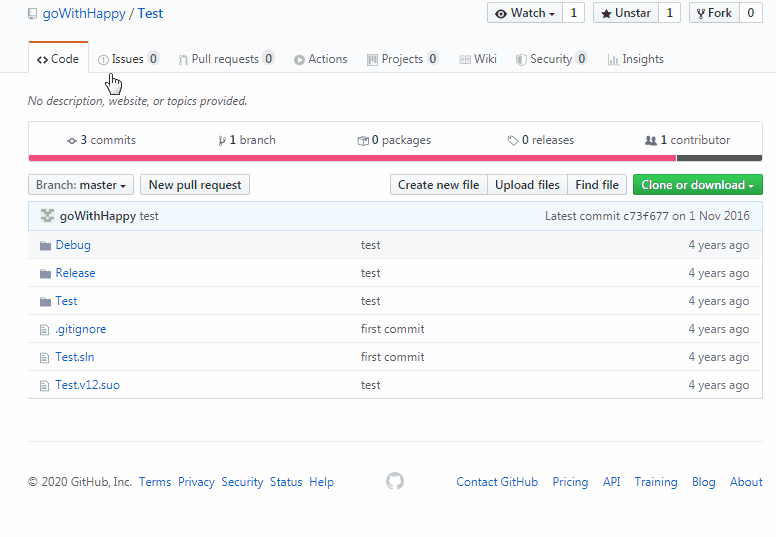Click the Fork button
This screenshot has width=776, height=537.
(714, 13)
